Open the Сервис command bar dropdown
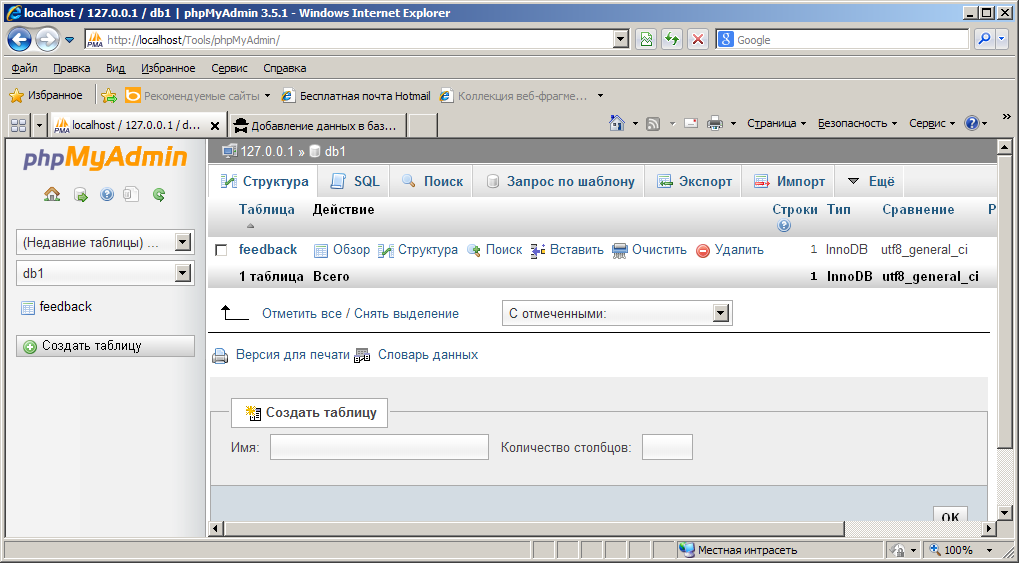The width and height of the screenshot is (1019, 563). point(932,123)
